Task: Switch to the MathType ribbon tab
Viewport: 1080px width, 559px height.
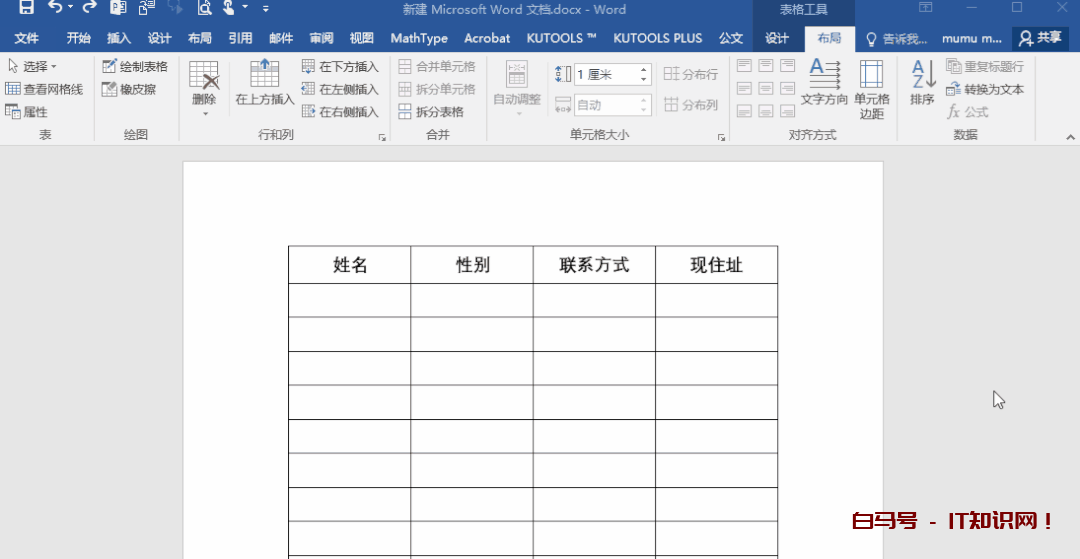Action: coord(419,38)
